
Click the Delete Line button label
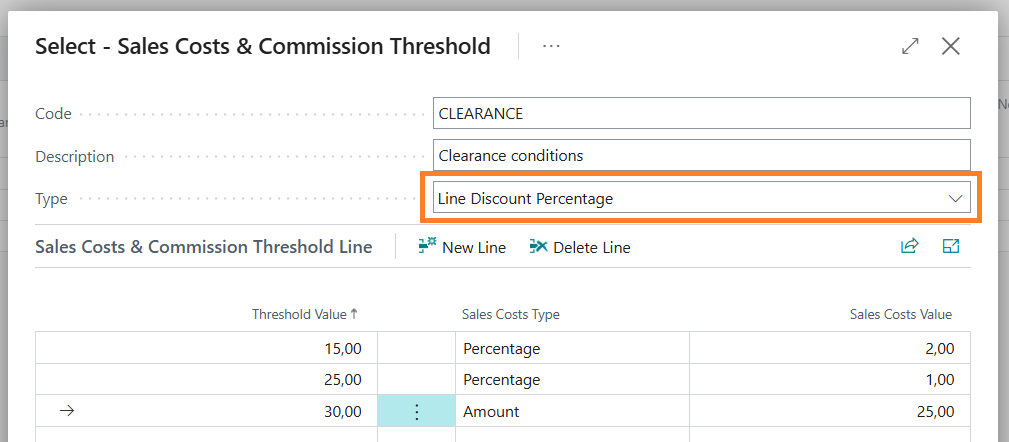point(591,247)
